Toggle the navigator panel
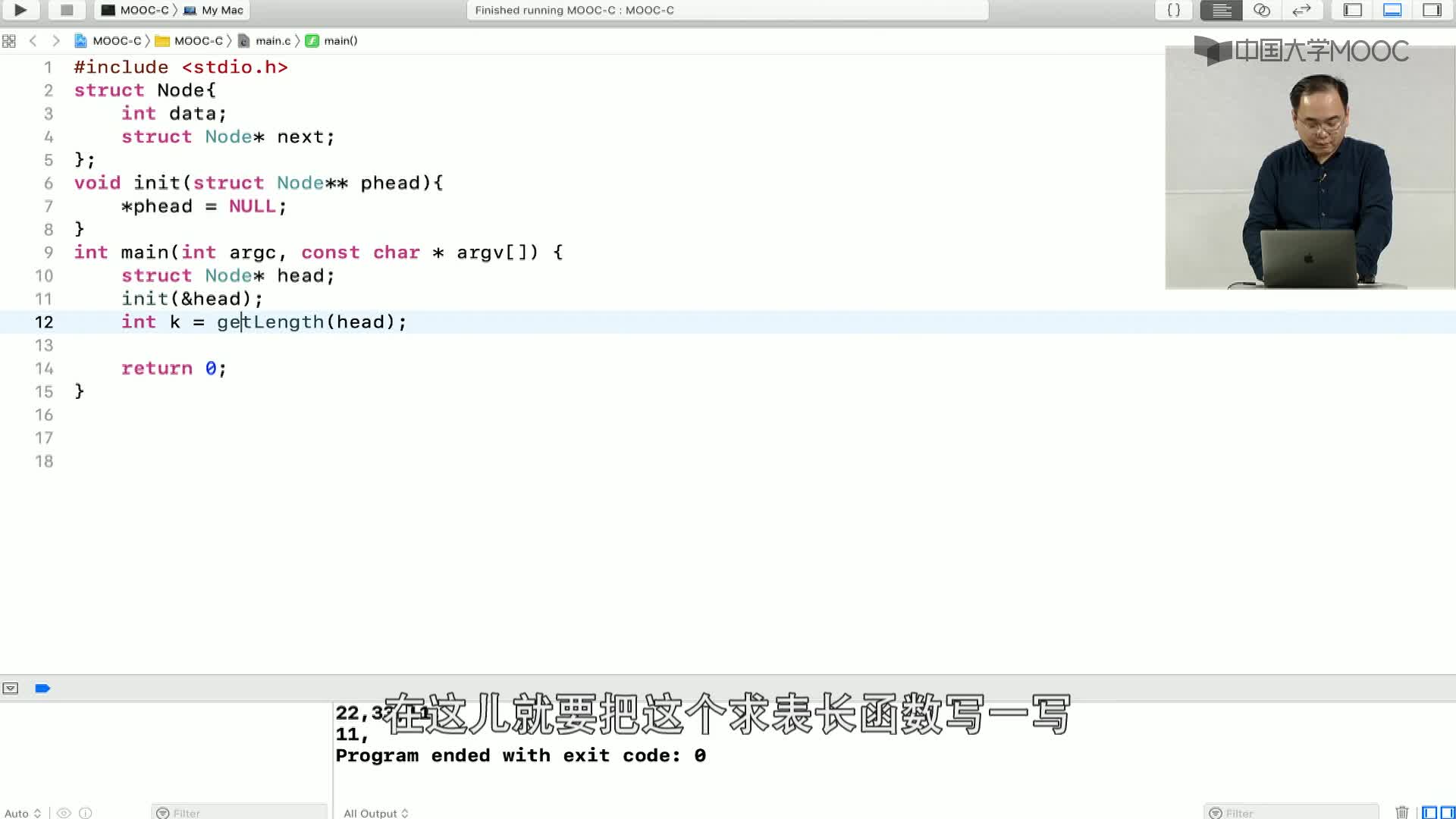The image size is (1456, 819). tap(1353, 10)
